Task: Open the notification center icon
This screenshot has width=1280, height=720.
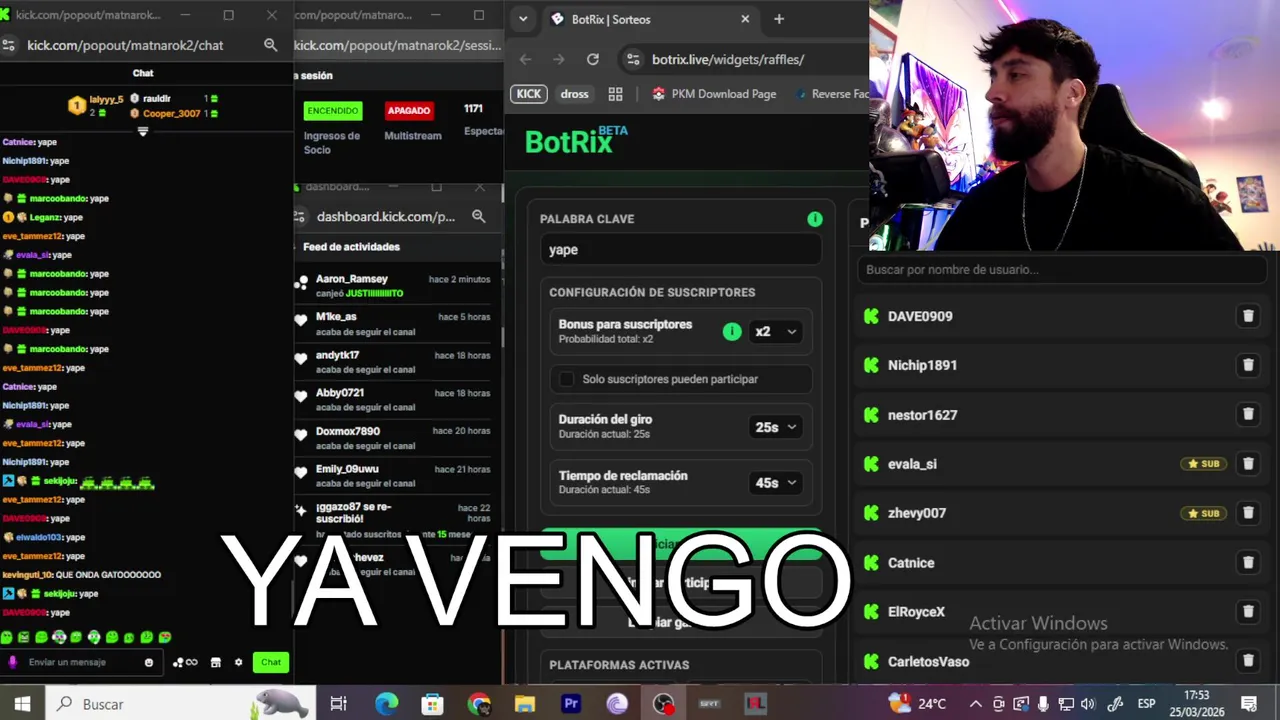Action: pos(1249,704)
